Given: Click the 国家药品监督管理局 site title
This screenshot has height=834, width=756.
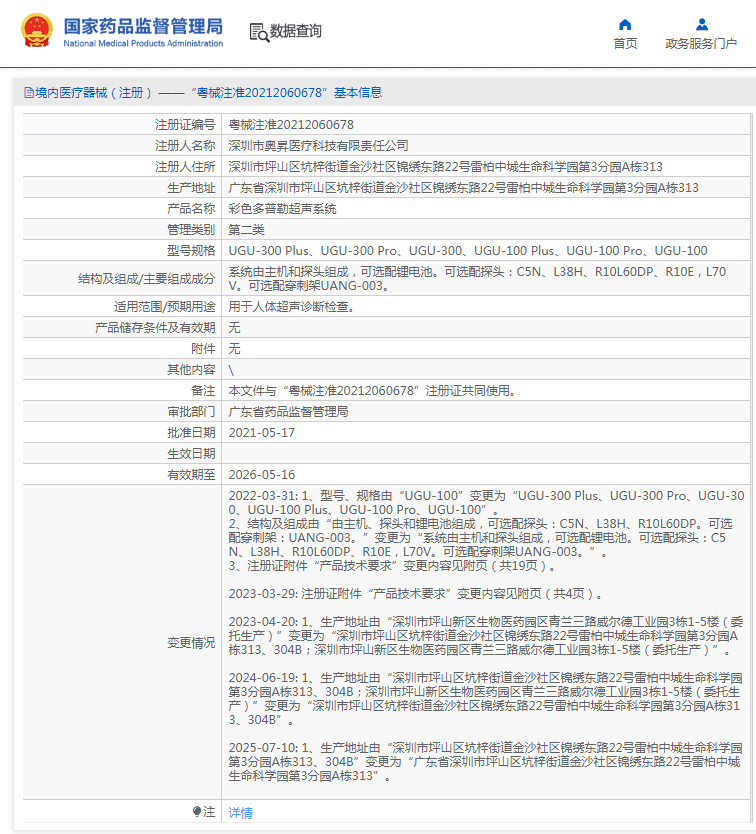Looking at the screenshot, I should (x=143, y=27).
